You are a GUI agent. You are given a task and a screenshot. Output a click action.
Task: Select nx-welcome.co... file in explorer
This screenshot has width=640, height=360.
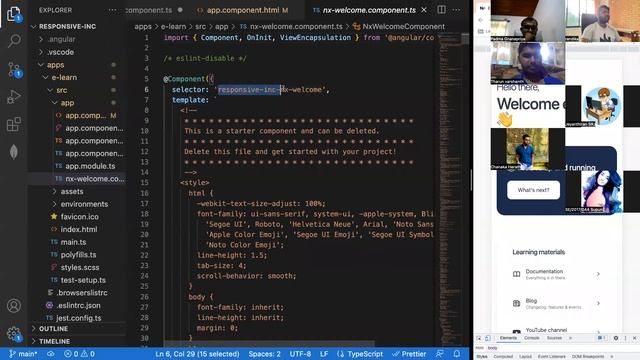point(94,179)
